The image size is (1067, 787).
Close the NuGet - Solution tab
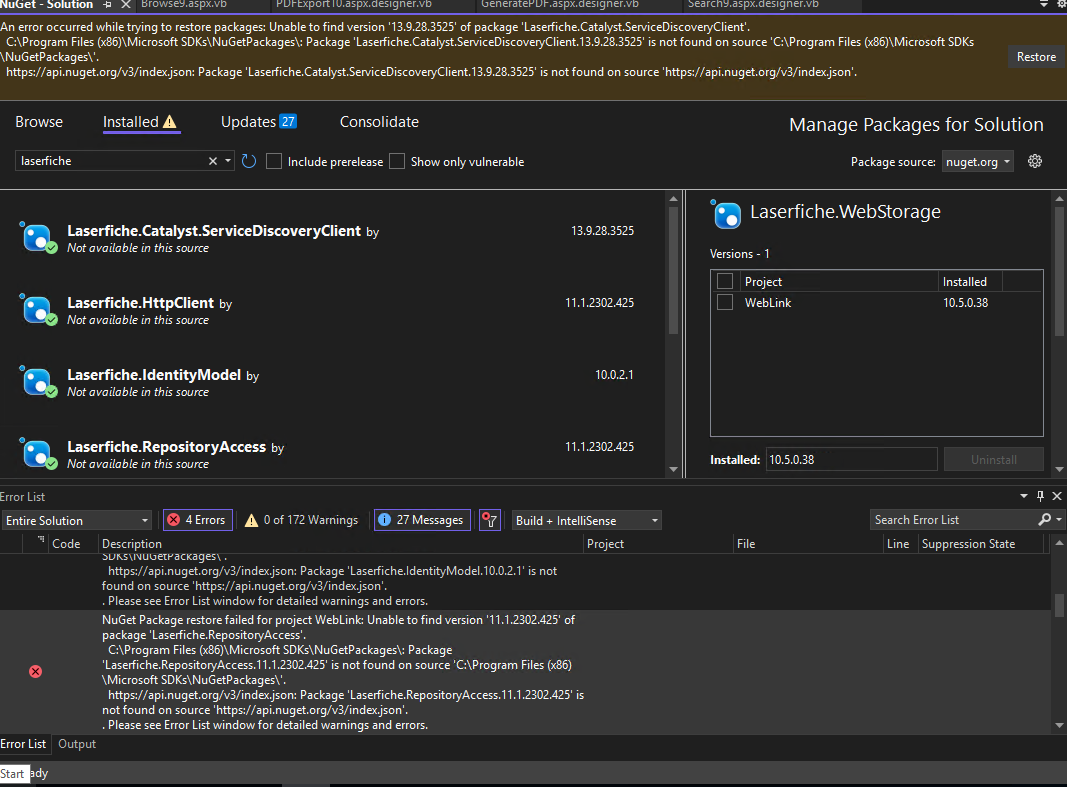(126, 5)
